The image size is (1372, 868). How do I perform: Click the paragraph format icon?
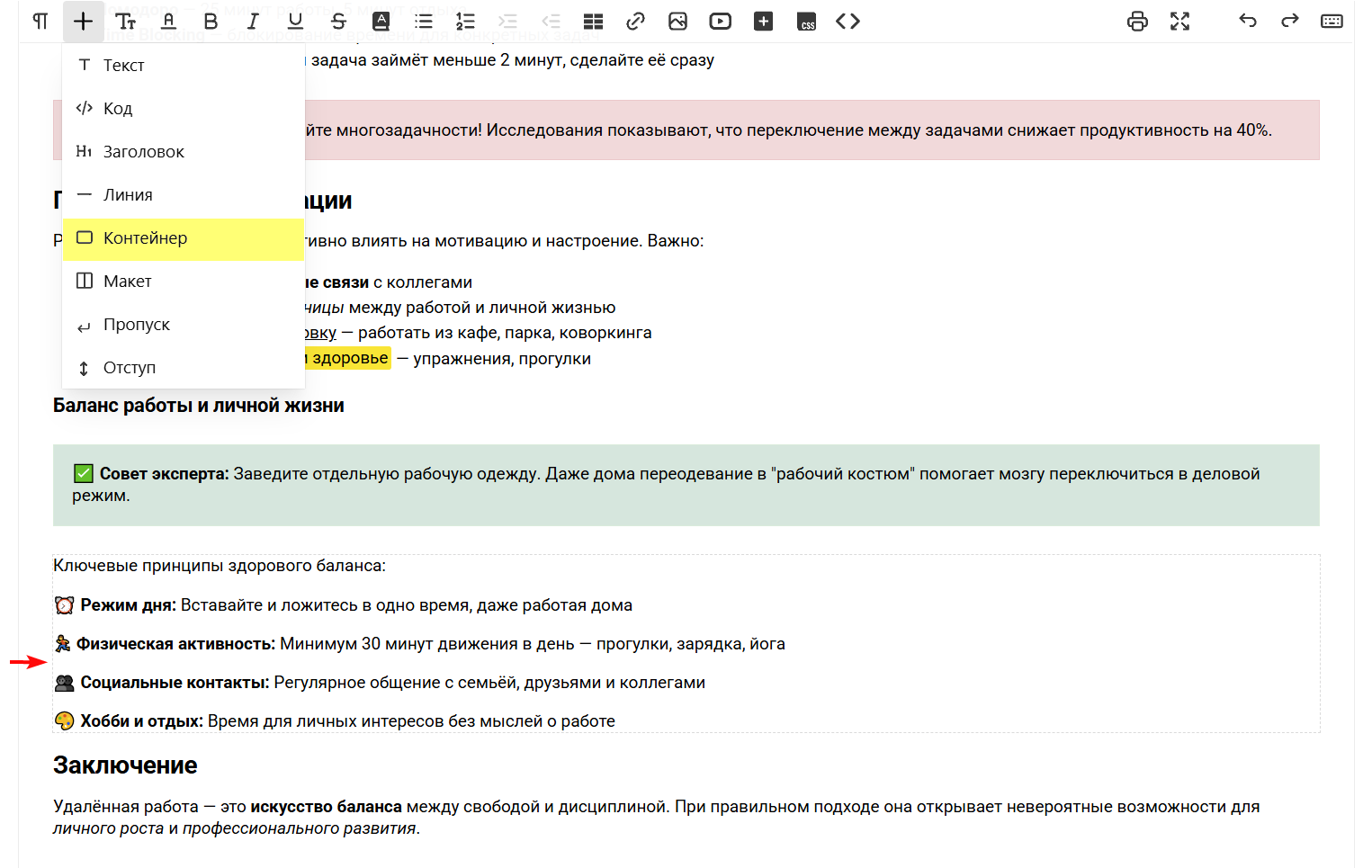pos(40,22)
